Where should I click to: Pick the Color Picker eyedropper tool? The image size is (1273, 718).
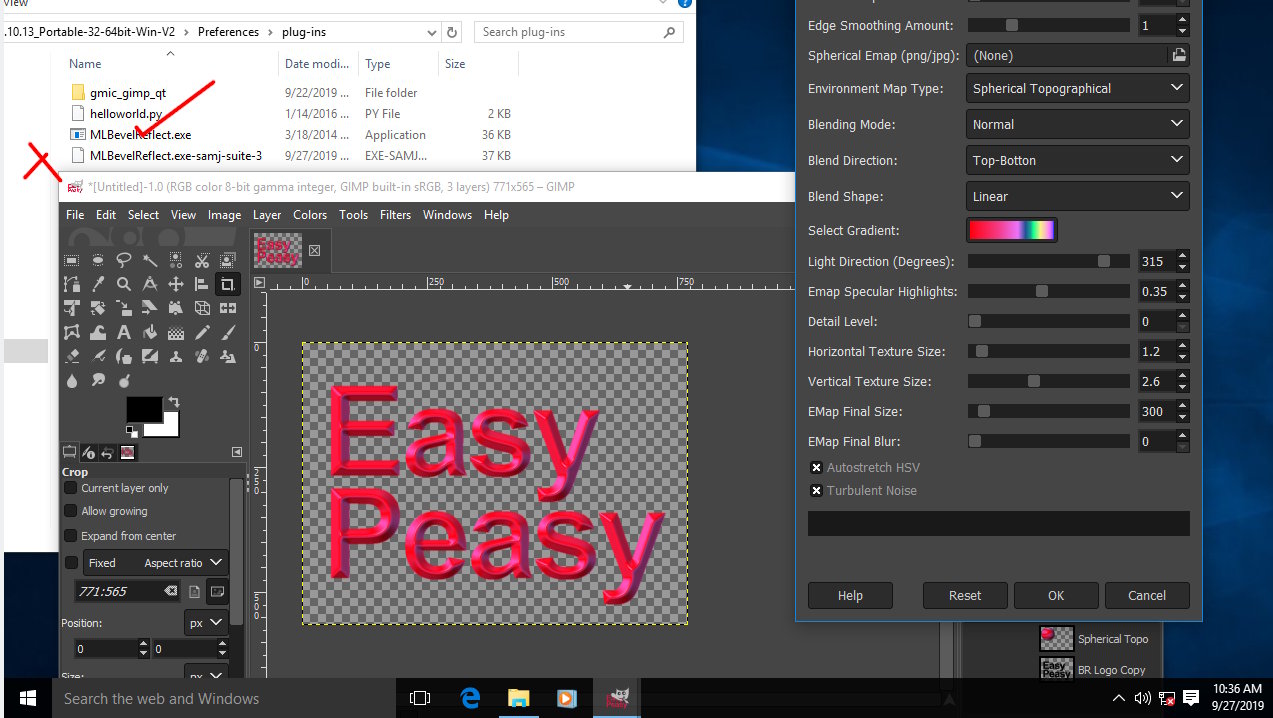pyautogui.click(x=98, y=284)
